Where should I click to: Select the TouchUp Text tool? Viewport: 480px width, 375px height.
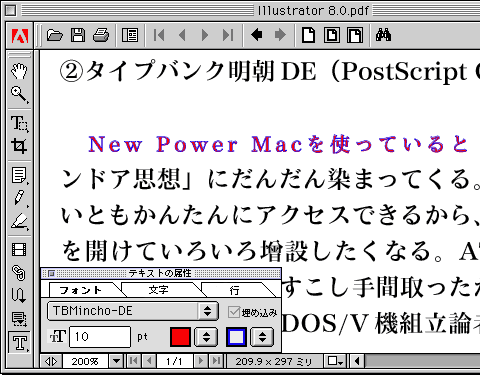[19, 343]
